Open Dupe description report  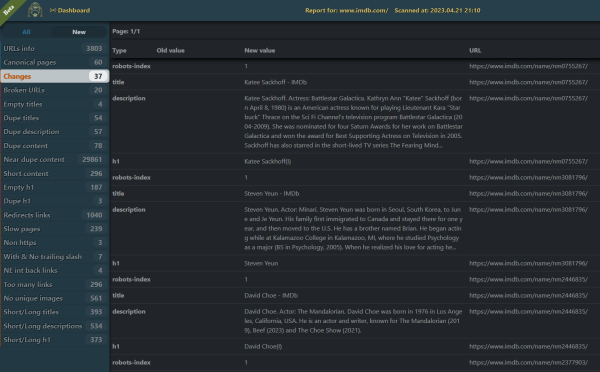(x=54, y=132)
